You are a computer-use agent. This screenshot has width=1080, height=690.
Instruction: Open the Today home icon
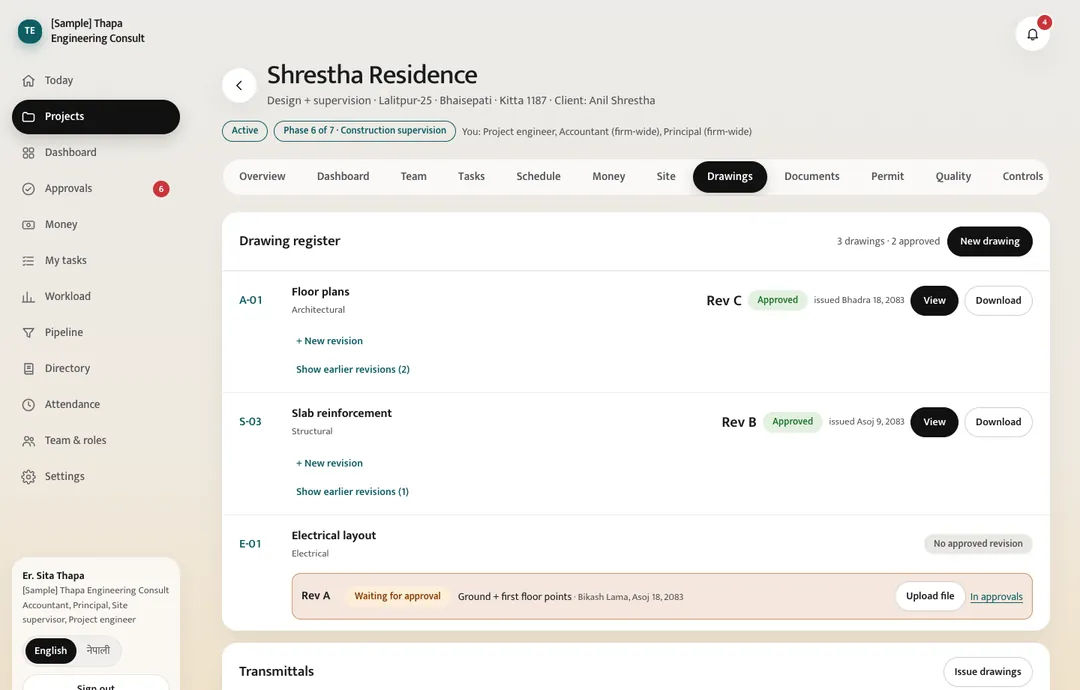[x=28, y=81]
